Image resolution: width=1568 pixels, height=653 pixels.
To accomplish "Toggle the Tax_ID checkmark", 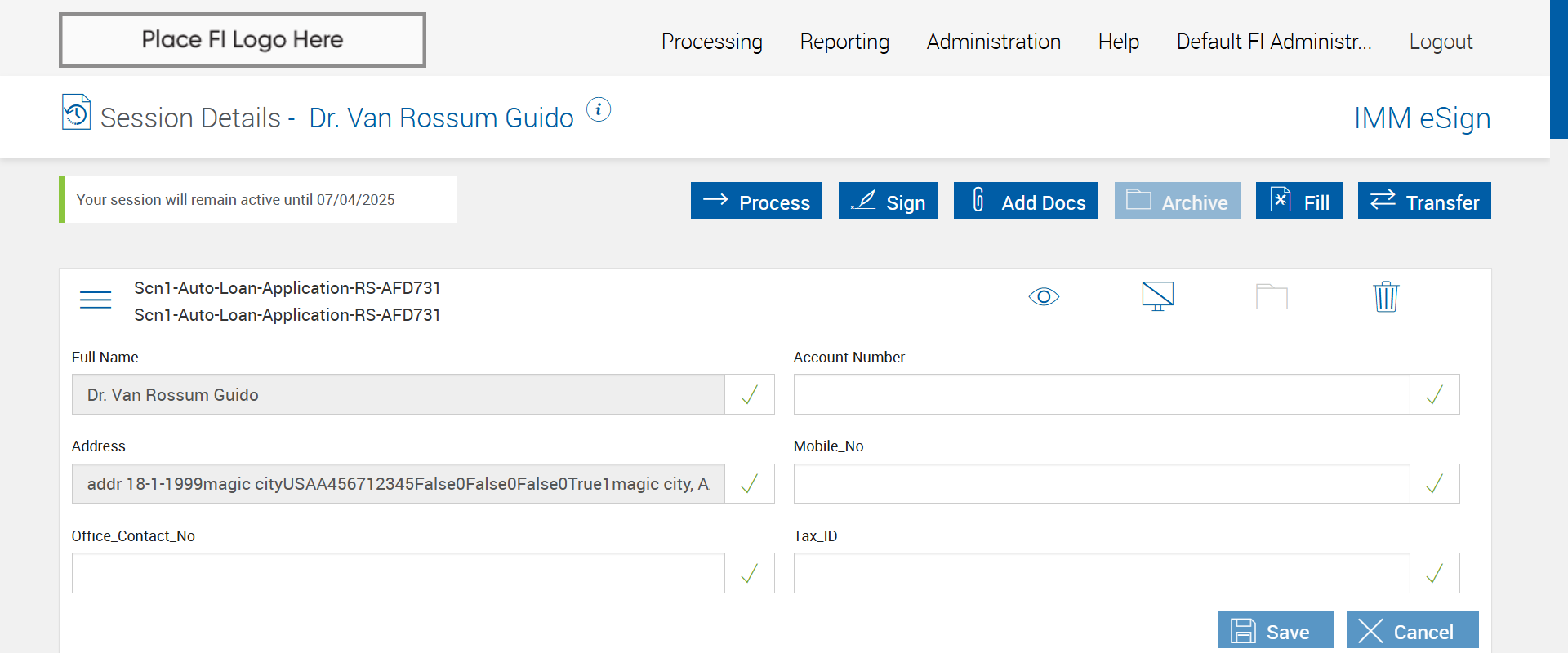I will pos(1434,574).
